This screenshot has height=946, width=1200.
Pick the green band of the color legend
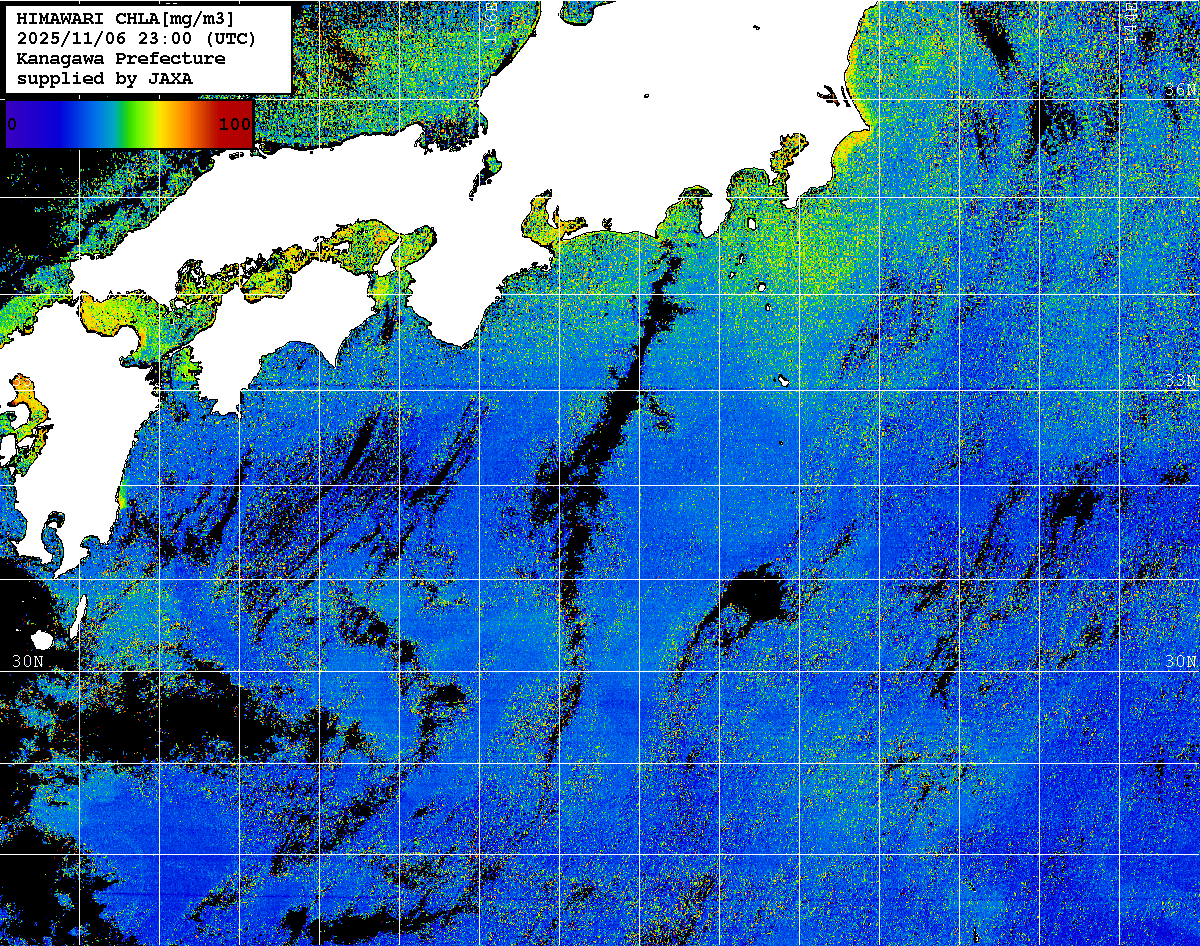tap(125, 125)
